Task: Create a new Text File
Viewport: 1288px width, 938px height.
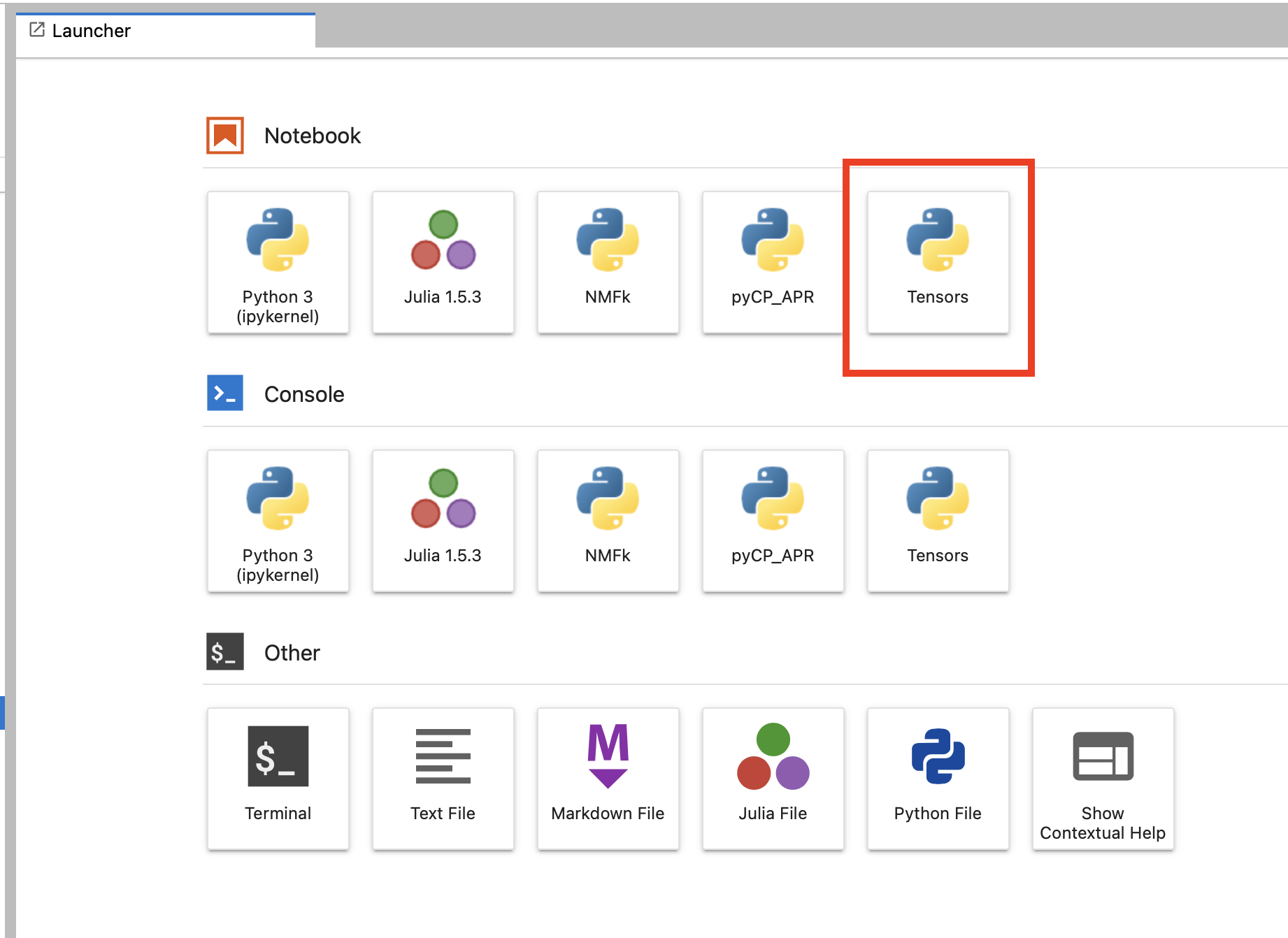Action: click(x=443, y=779)
